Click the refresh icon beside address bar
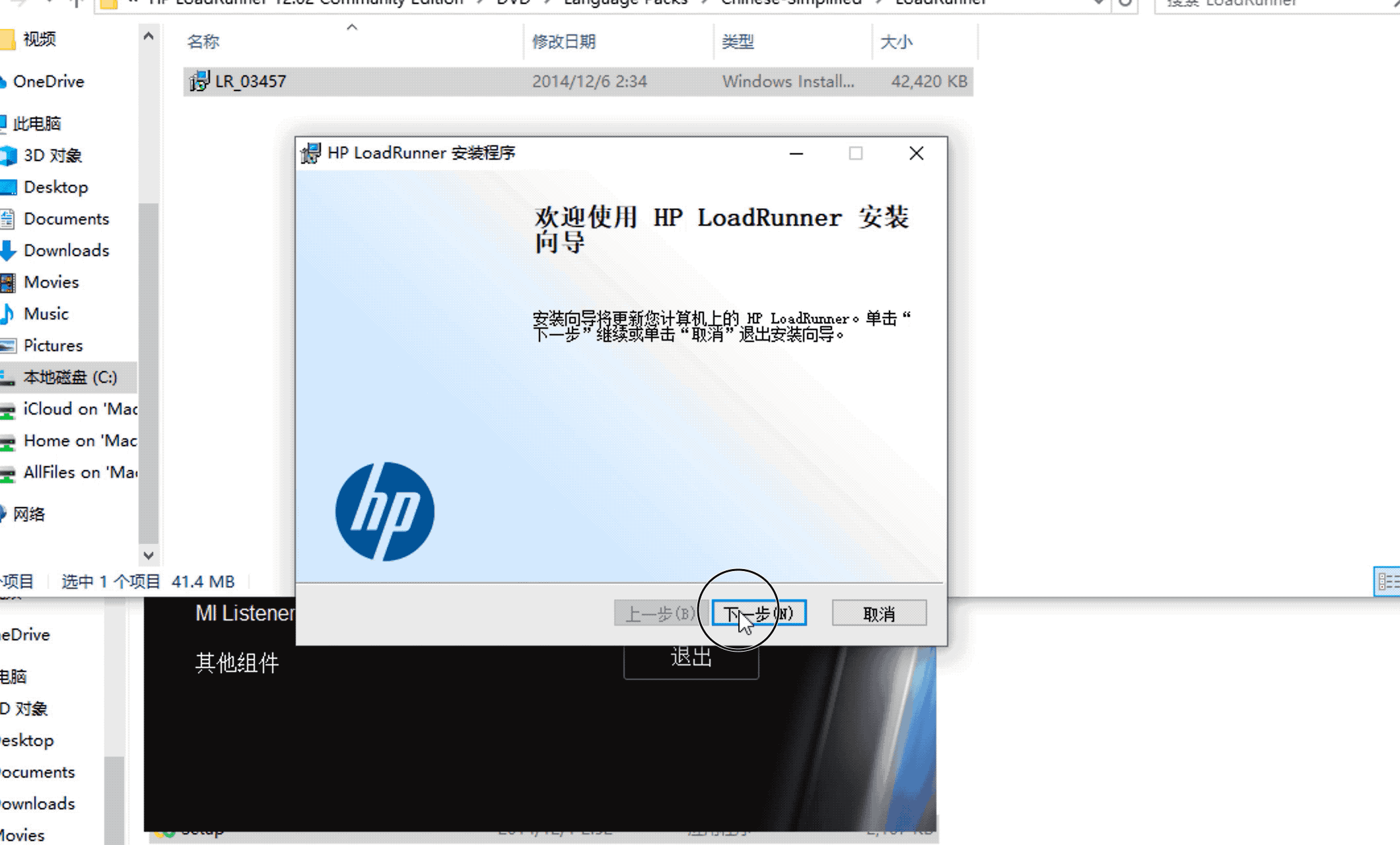Screen dimensions: 1400x845 tap(1124, 3)
